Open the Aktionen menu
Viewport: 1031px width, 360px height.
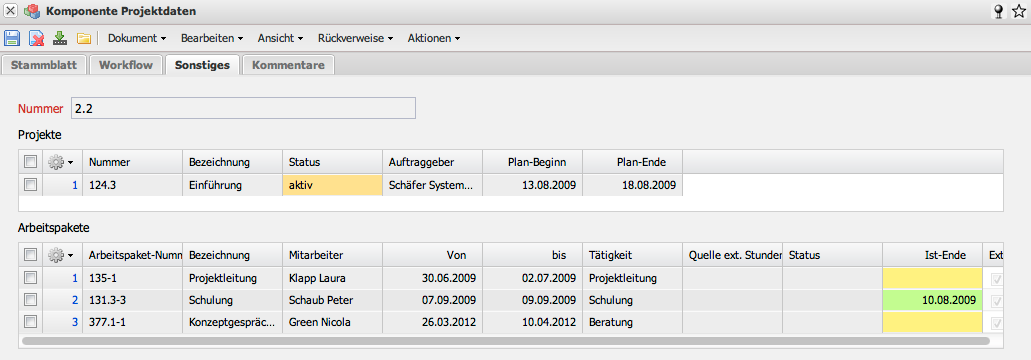[433, 38]
